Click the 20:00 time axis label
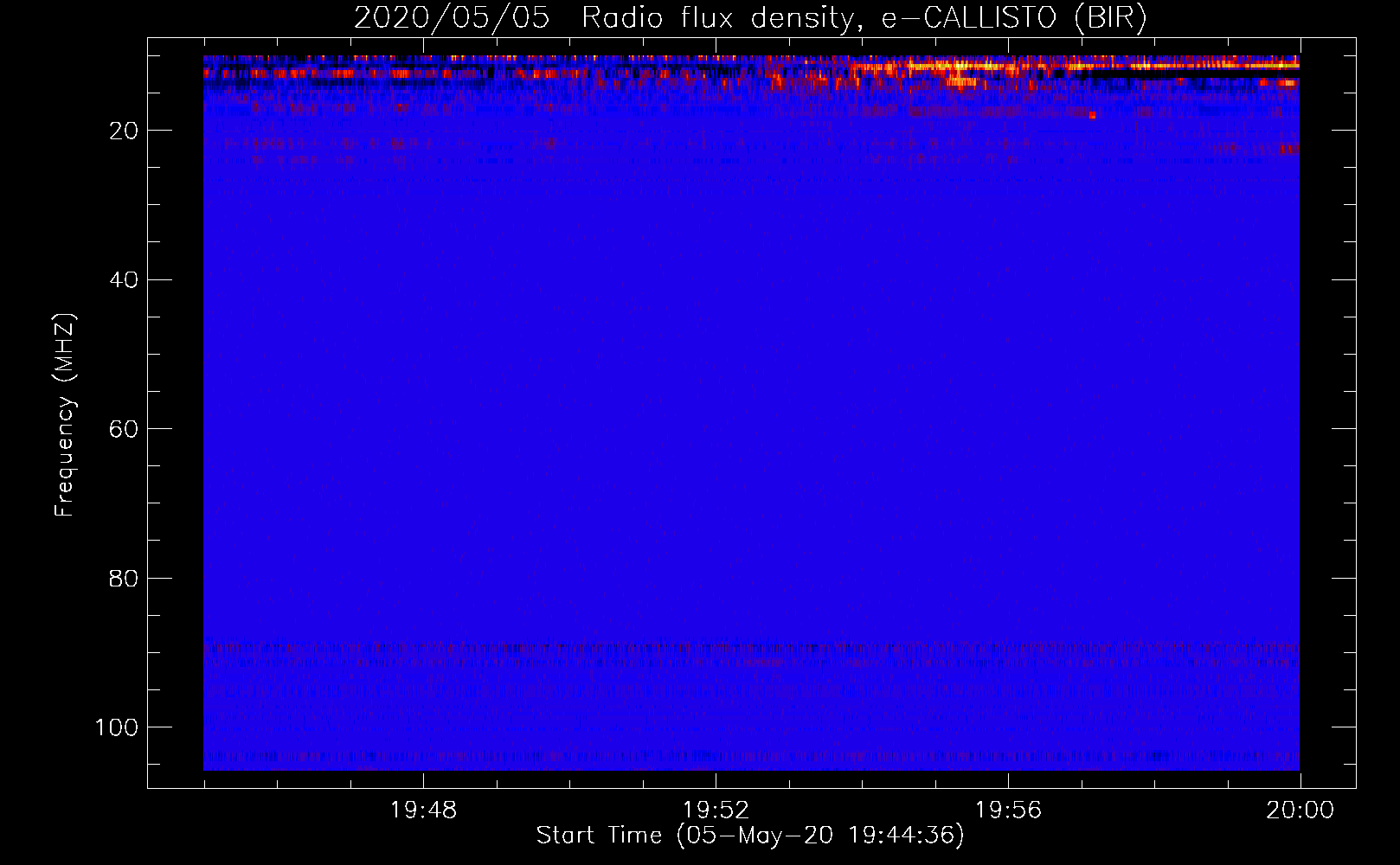This screenshot has width=1400, height=865. point(1300,811)
